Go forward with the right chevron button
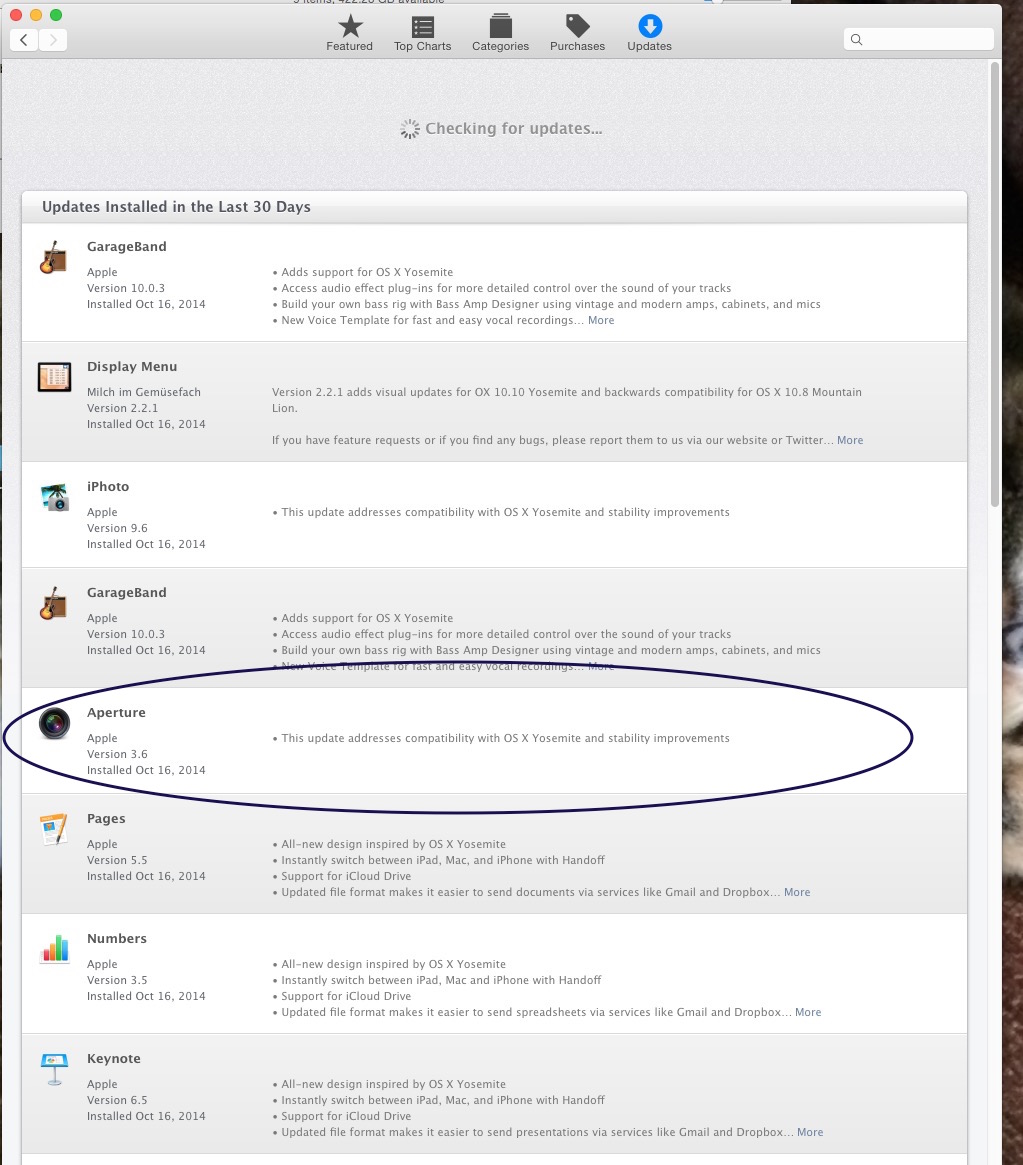 pos(53,39)
